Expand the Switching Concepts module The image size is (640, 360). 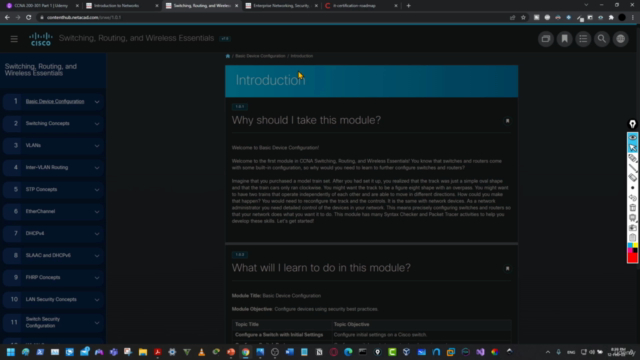97,124
